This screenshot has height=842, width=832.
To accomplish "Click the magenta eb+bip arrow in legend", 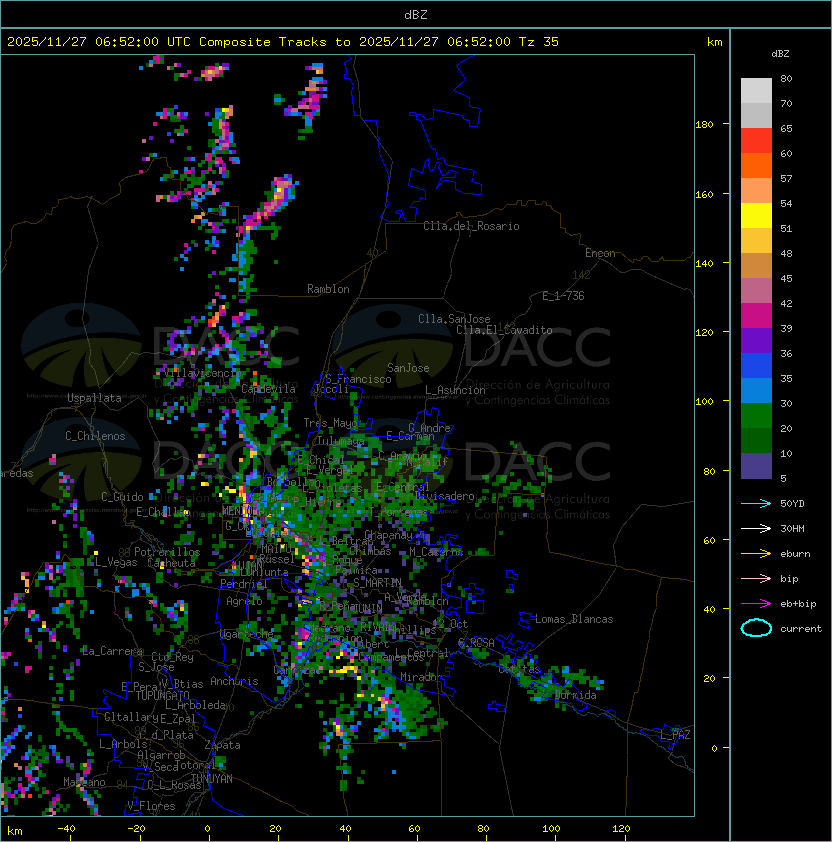I will pyautogui.click(x=756, y=604).
